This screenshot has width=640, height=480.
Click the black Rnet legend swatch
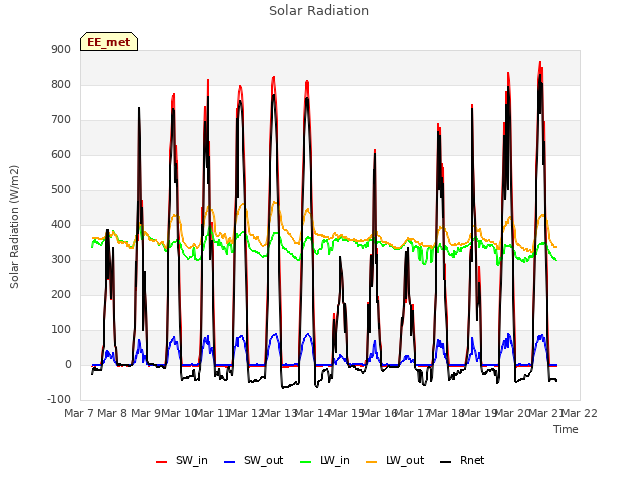[x=446, y=462]
